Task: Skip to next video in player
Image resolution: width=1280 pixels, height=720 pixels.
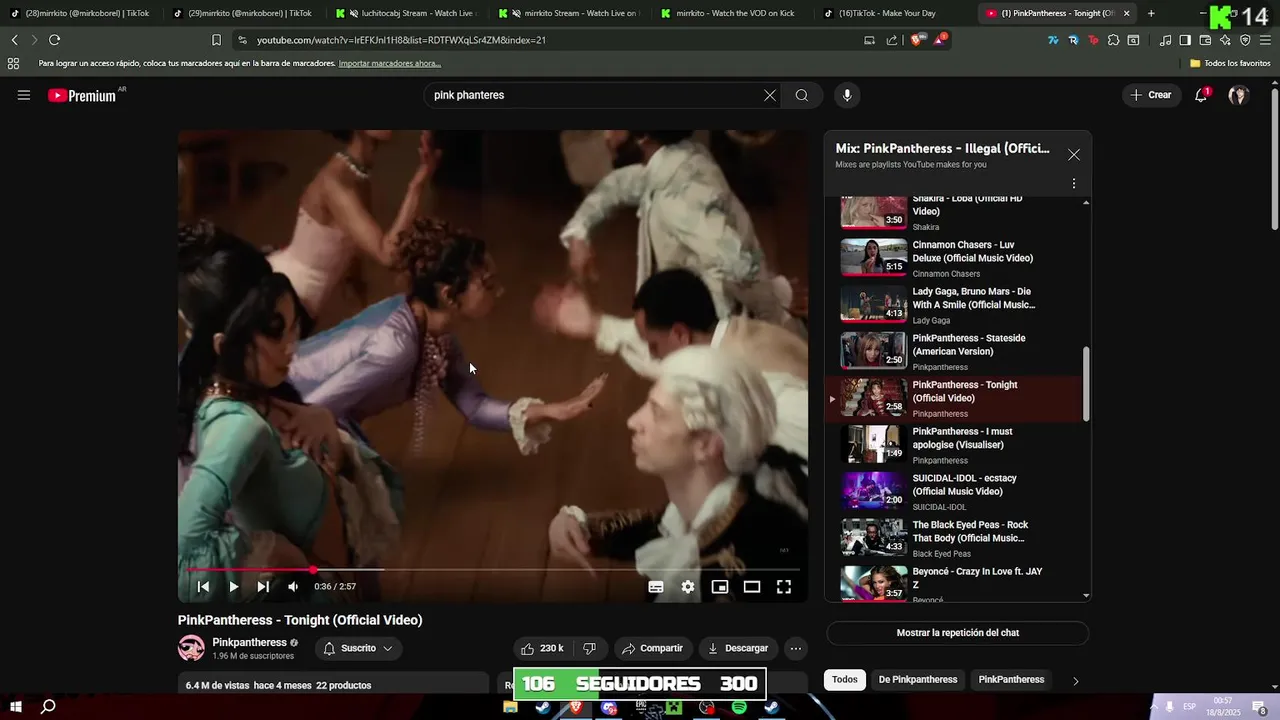Action: 263,587
